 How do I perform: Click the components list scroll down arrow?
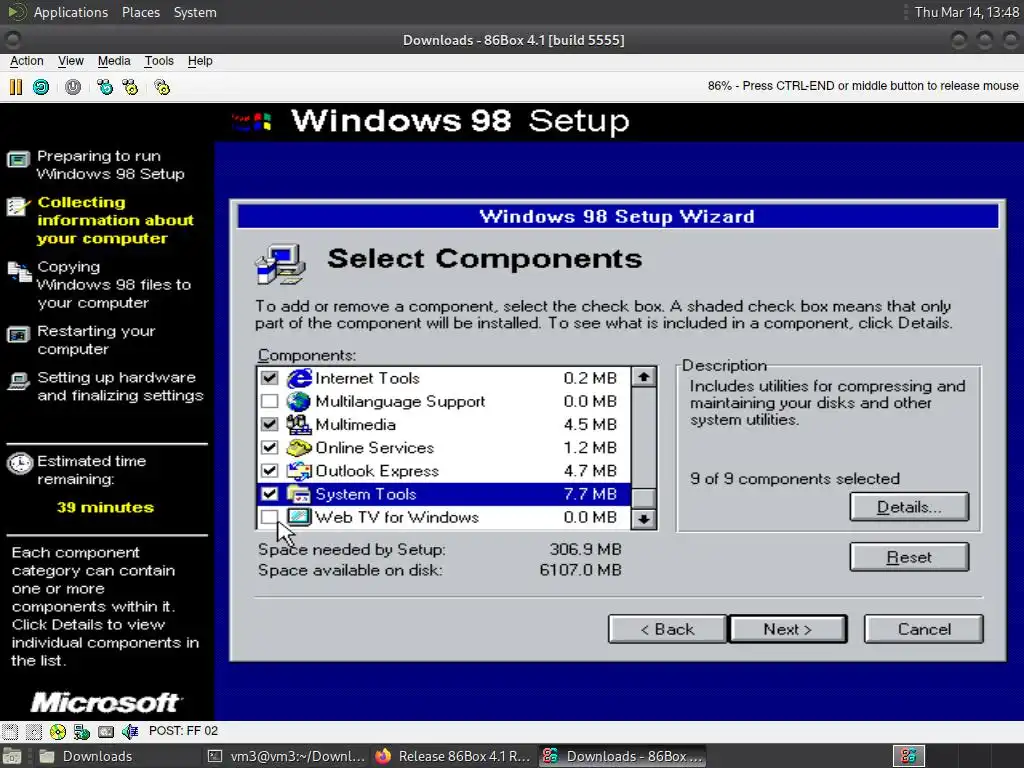(643, 519)
